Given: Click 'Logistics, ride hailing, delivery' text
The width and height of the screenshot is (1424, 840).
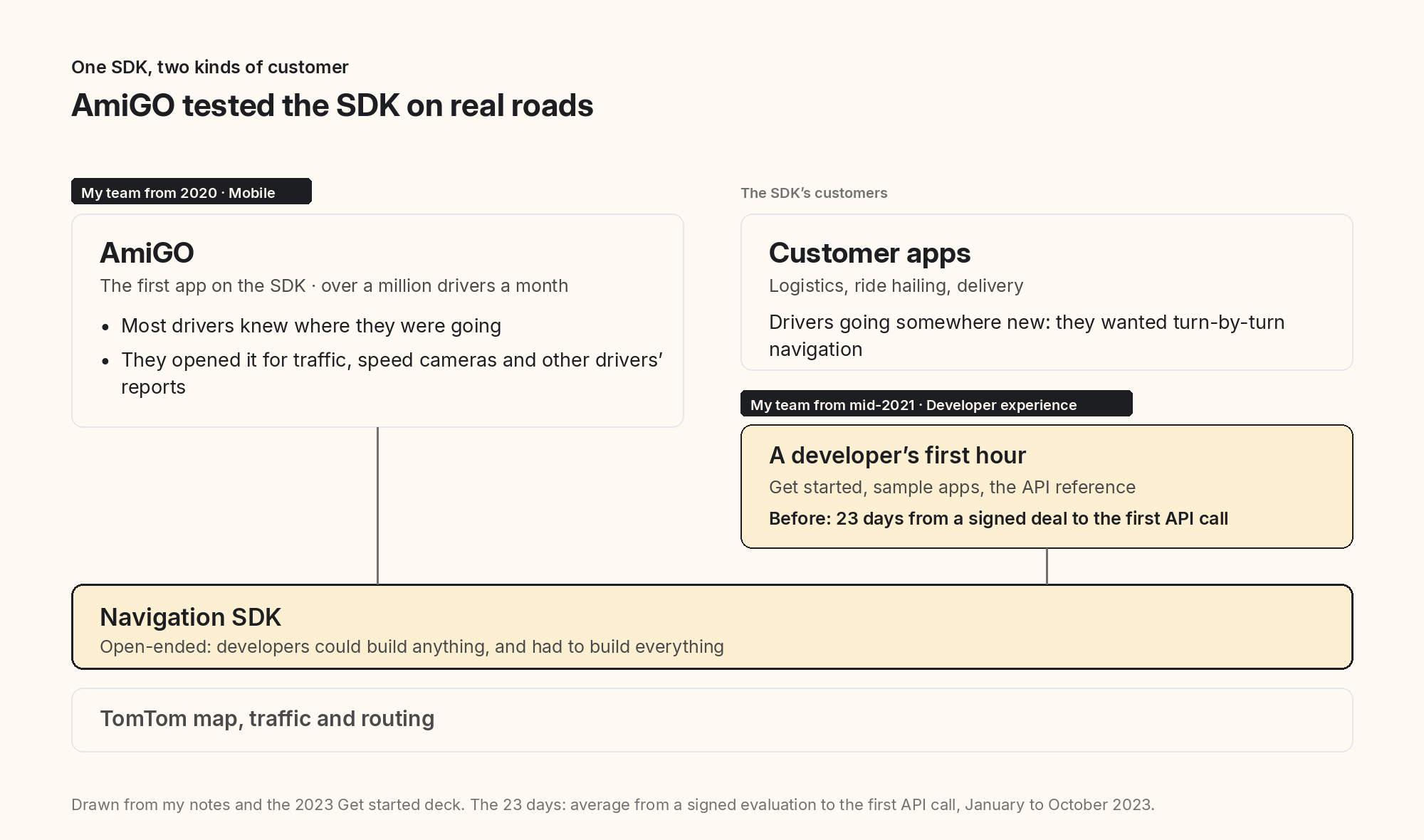Looking at the screenshot, I should tap(896, 285).
